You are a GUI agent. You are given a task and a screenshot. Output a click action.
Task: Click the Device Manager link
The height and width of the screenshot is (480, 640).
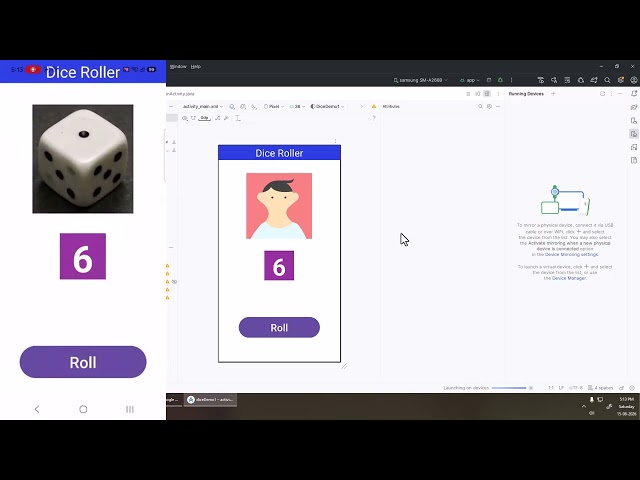[569, 278]
